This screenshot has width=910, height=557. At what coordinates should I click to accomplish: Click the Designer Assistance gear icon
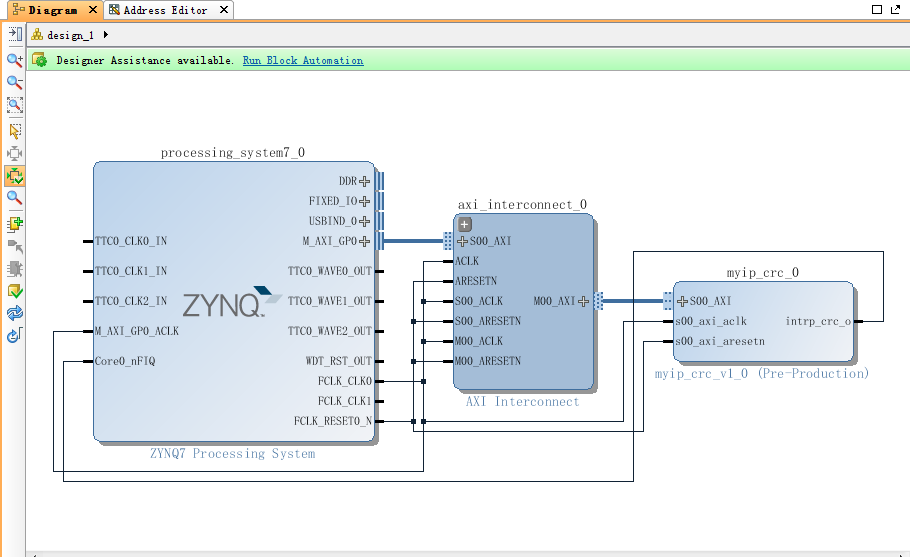click(39, 60)
